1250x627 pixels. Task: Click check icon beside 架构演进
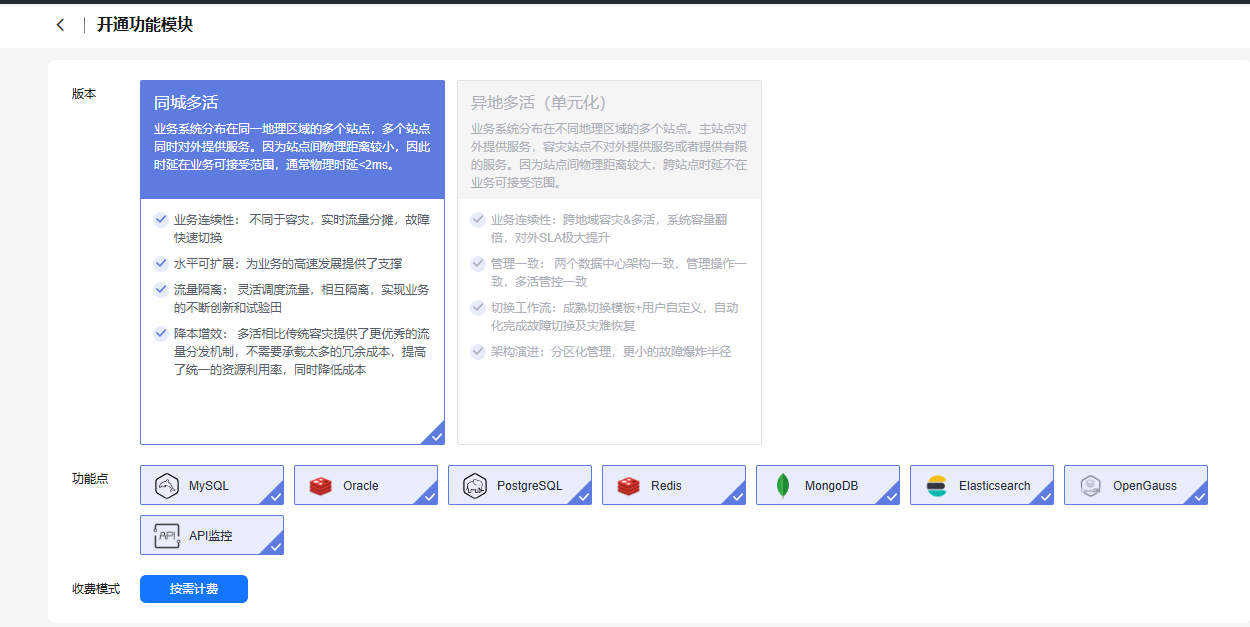pyautogui.click(x=478, y=351)
